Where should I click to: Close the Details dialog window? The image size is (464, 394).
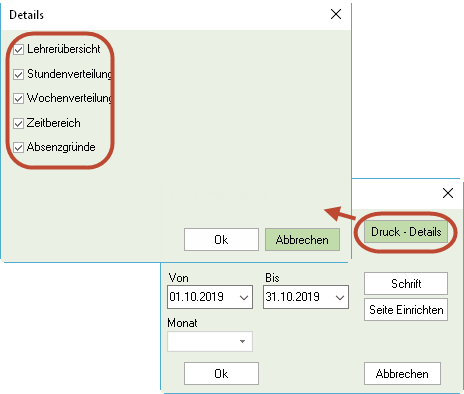tap(336, 14)
